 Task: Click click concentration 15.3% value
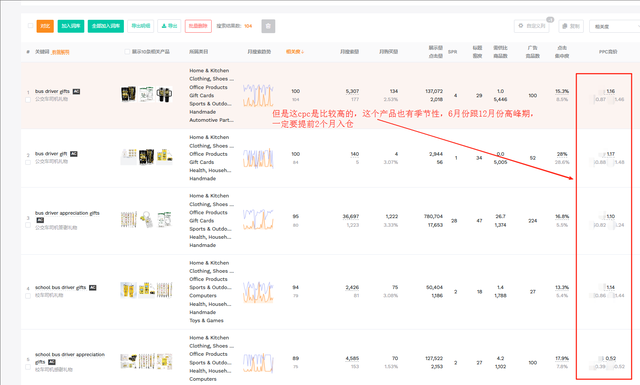point(562,91)
